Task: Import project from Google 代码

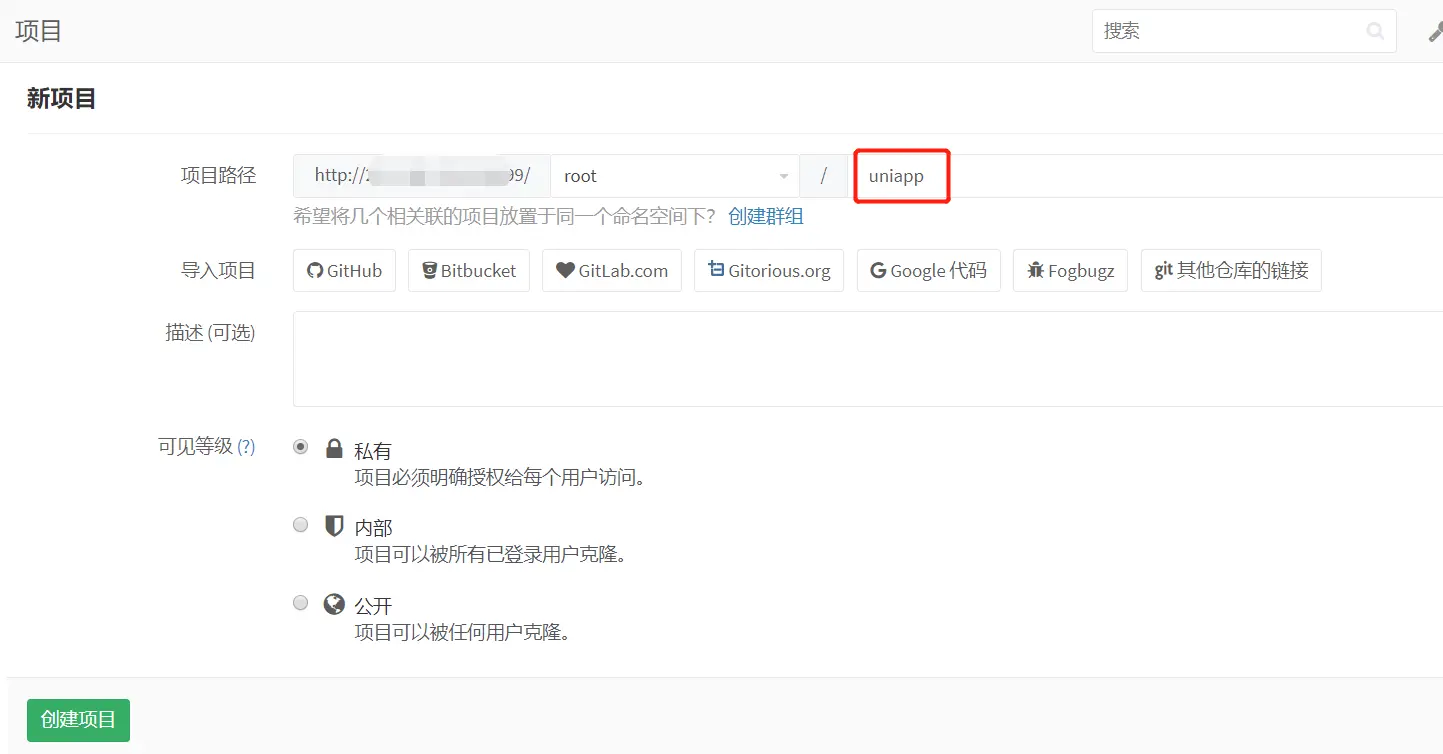Action: [x=929, y=271]
